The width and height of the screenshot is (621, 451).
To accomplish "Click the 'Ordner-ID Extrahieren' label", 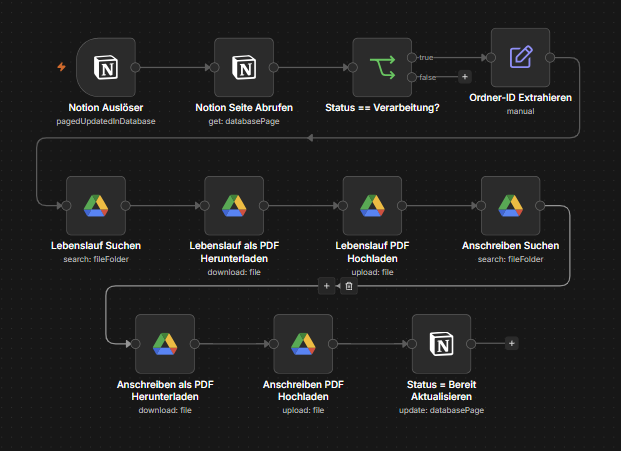I will 520,98.
